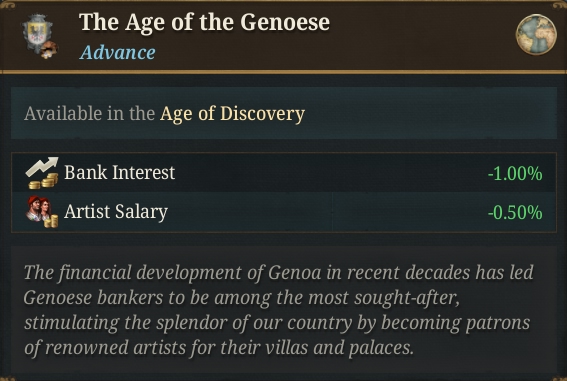Screen dimensions: 567x381
Task: Open the blue Advance subtitle link
Action: coord(118,52)
